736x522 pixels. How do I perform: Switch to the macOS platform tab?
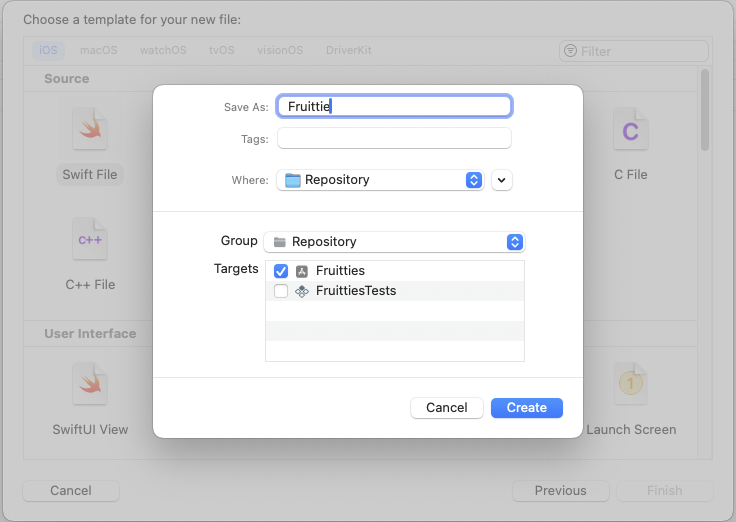pos(98,50)
